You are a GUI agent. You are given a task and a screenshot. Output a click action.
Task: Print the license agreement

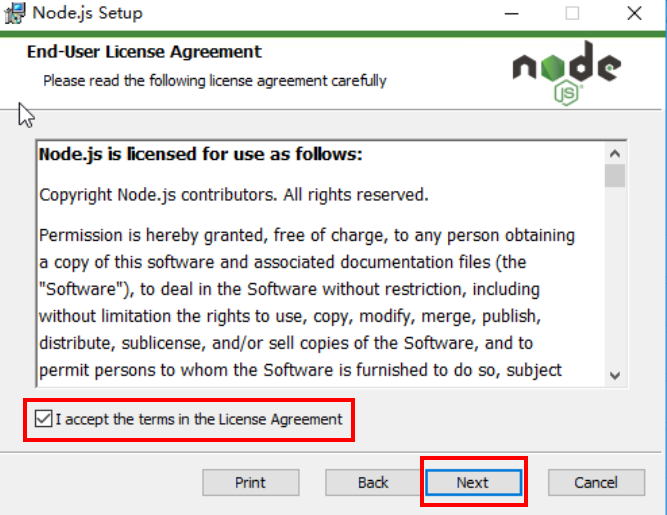251,483
